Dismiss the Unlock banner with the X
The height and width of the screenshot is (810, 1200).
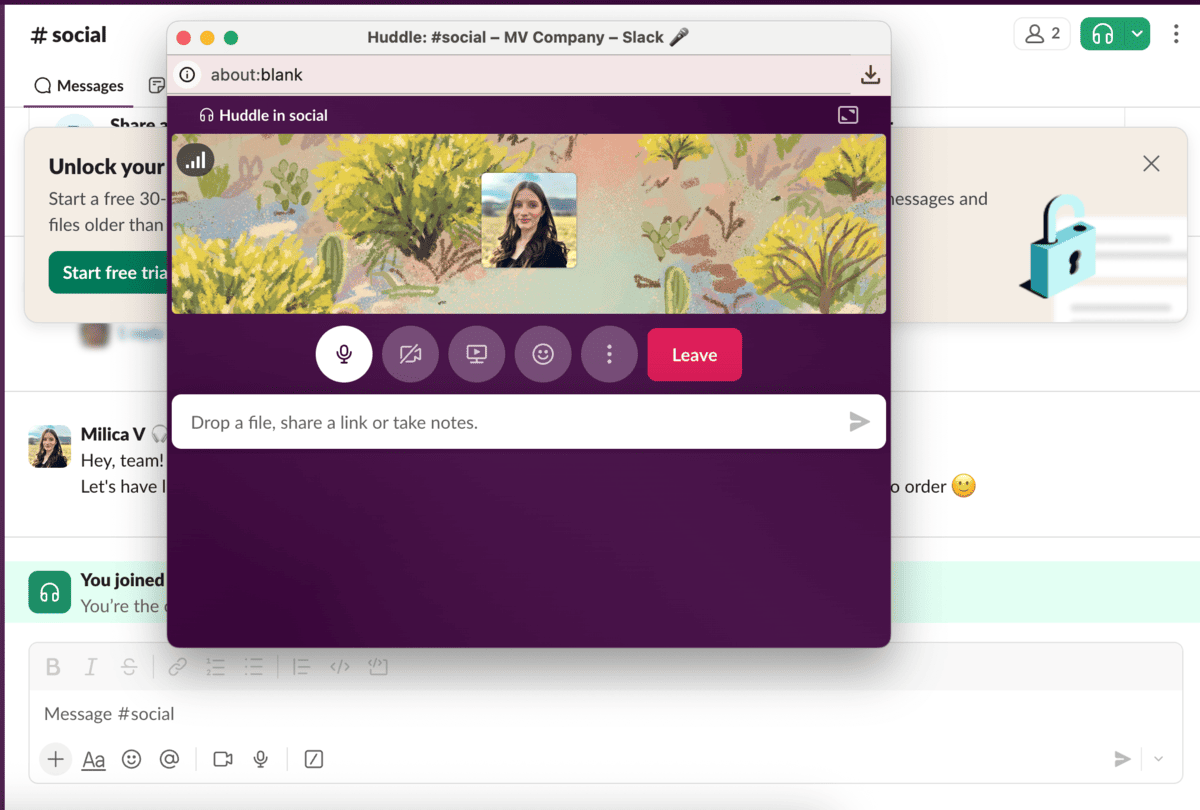coord(1151,164)
